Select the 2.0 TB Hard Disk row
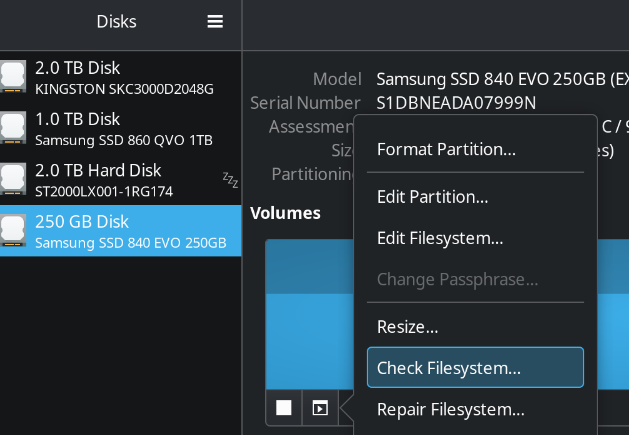The image size is (629, 435). click(120, 179)
